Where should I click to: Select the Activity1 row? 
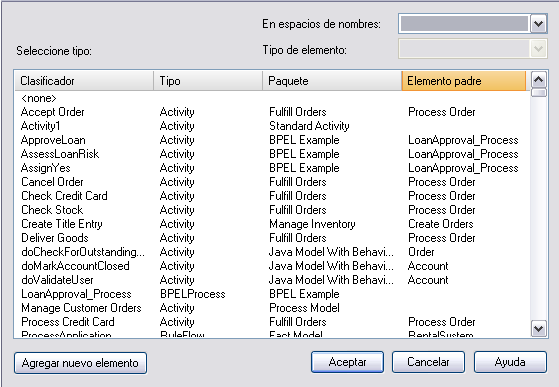[272, 126]
